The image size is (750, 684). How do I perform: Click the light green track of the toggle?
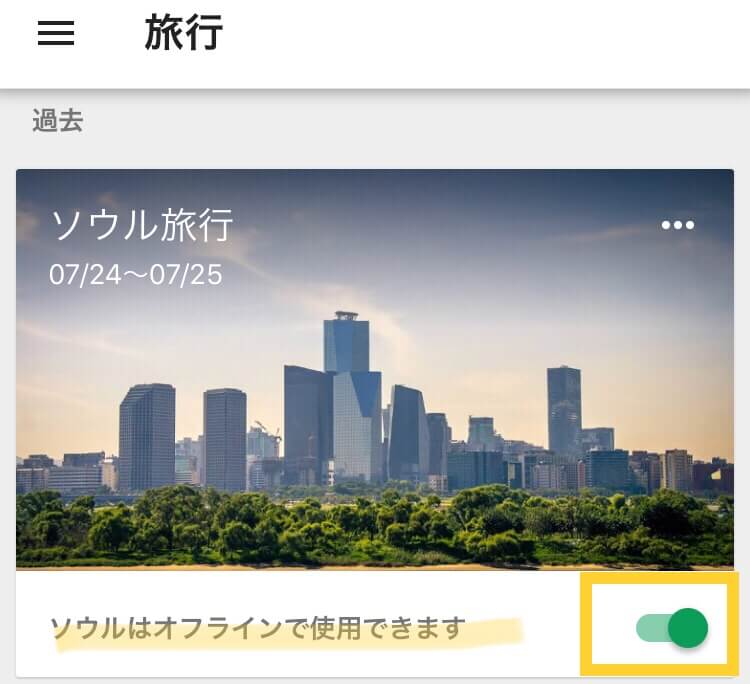coord(651,628)
